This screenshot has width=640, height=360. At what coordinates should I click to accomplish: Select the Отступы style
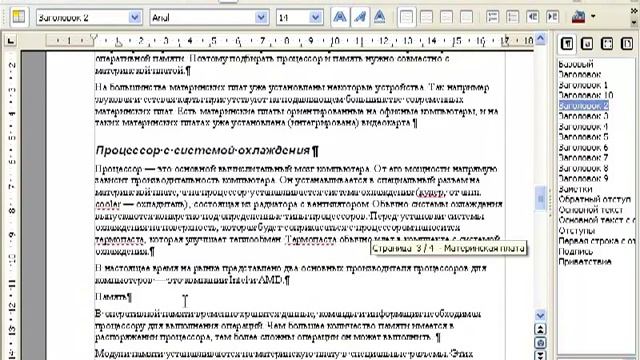pyautogui.click(x=576, y=231)
